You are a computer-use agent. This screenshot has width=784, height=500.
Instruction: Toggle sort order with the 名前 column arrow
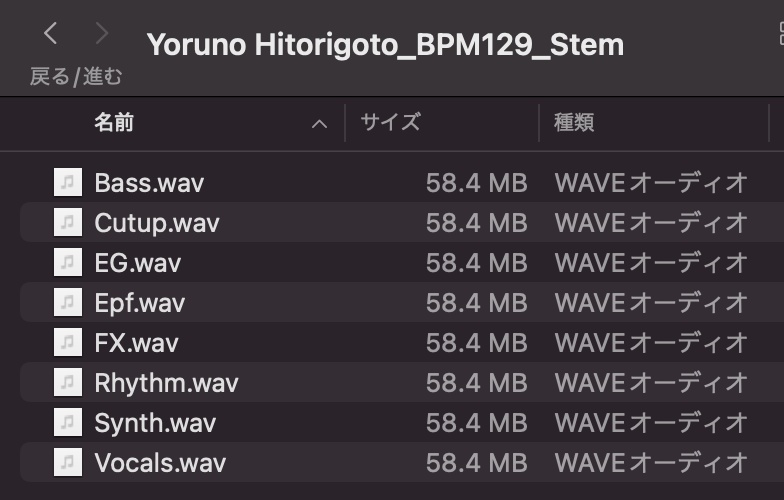(320, 124)
